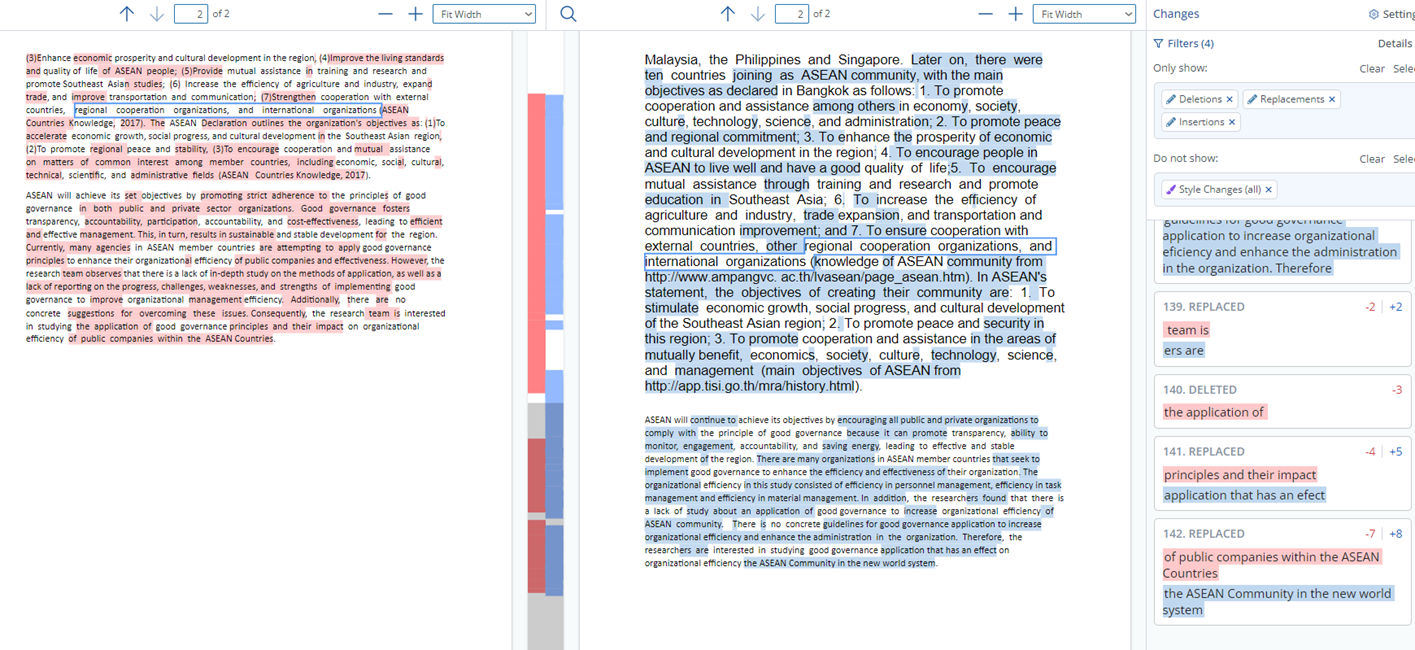This screenshot has height=650, width=1415.
Task: Remove the Deletions filter chip
Action: tap(1229, 99)
